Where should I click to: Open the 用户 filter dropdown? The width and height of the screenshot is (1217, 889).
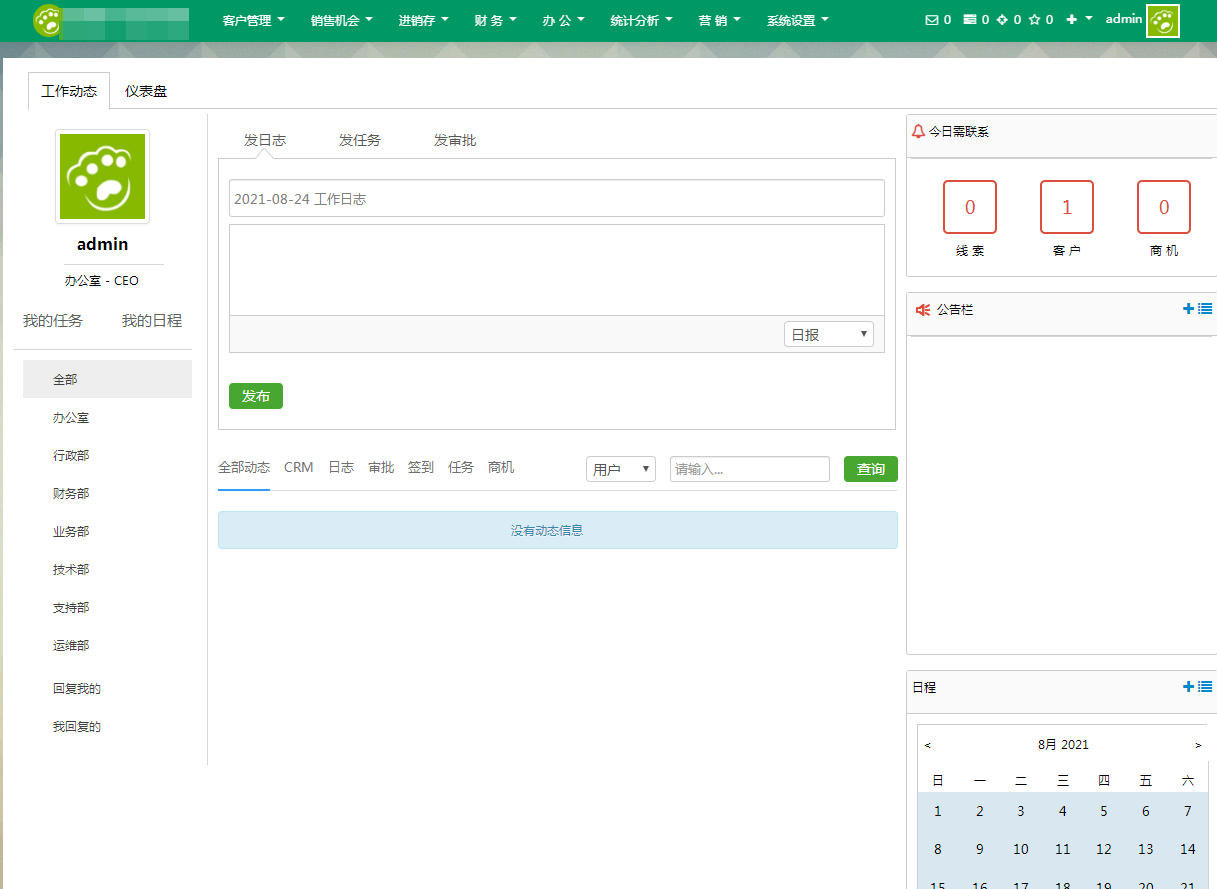coord(620,468)
